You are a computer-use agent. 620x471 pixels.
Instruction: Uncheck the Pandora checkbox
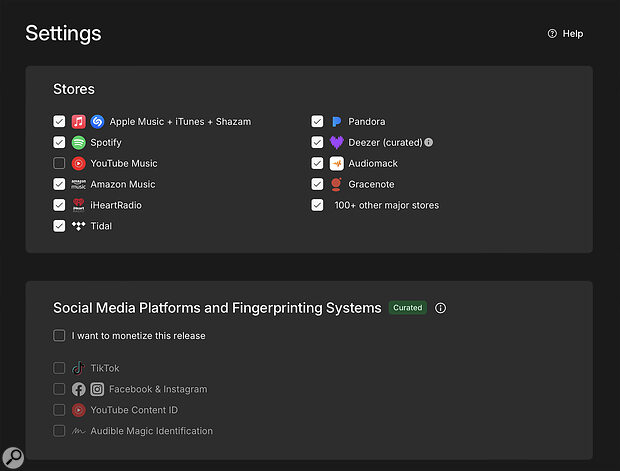click(x=317, y=121)
